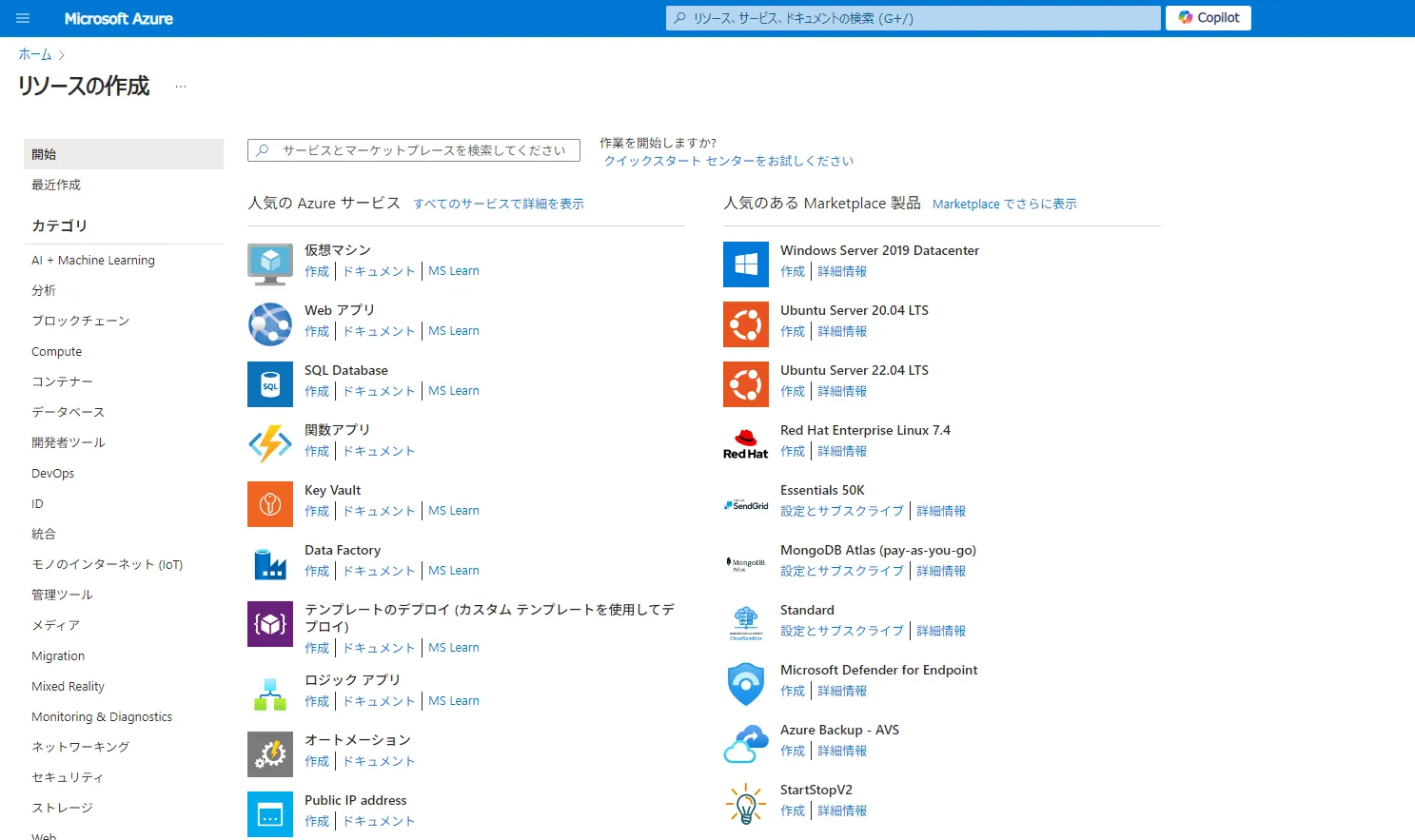Click 設定とサブスクライブ for Essentials 50K
The image size is (1415, 840).
pos(842,511)
